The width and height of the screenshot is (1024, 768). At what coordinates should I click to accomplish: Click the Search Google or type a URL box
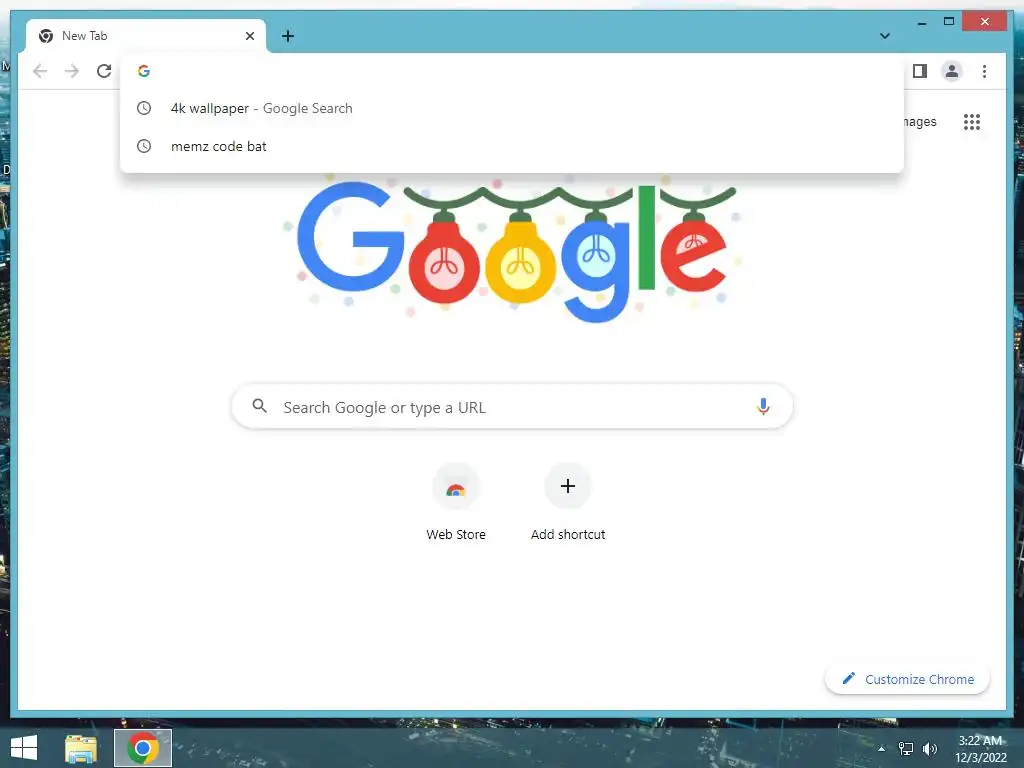pos(512,406)
